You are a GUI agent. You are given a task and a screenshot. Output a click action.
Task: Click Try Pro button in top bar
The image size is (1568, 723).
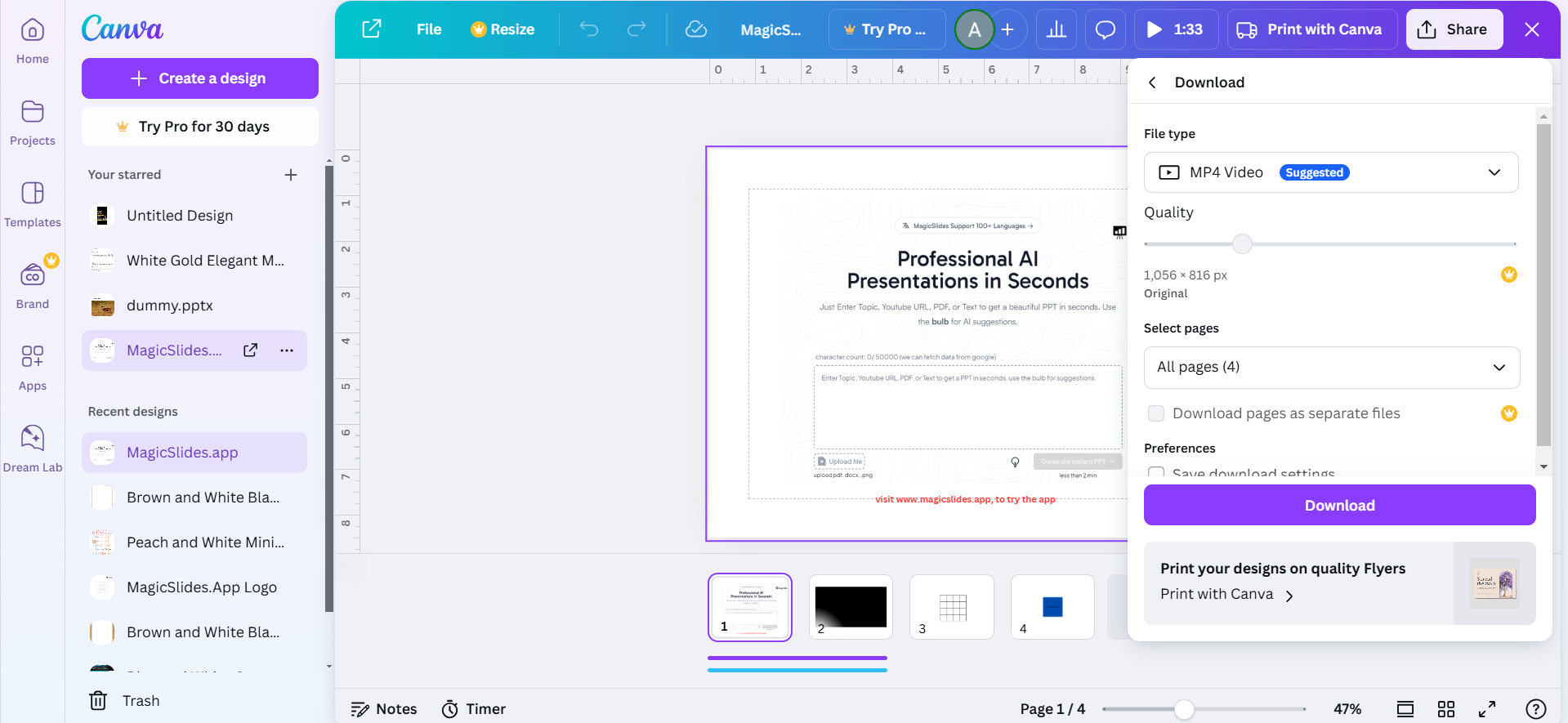click(887, 29)
